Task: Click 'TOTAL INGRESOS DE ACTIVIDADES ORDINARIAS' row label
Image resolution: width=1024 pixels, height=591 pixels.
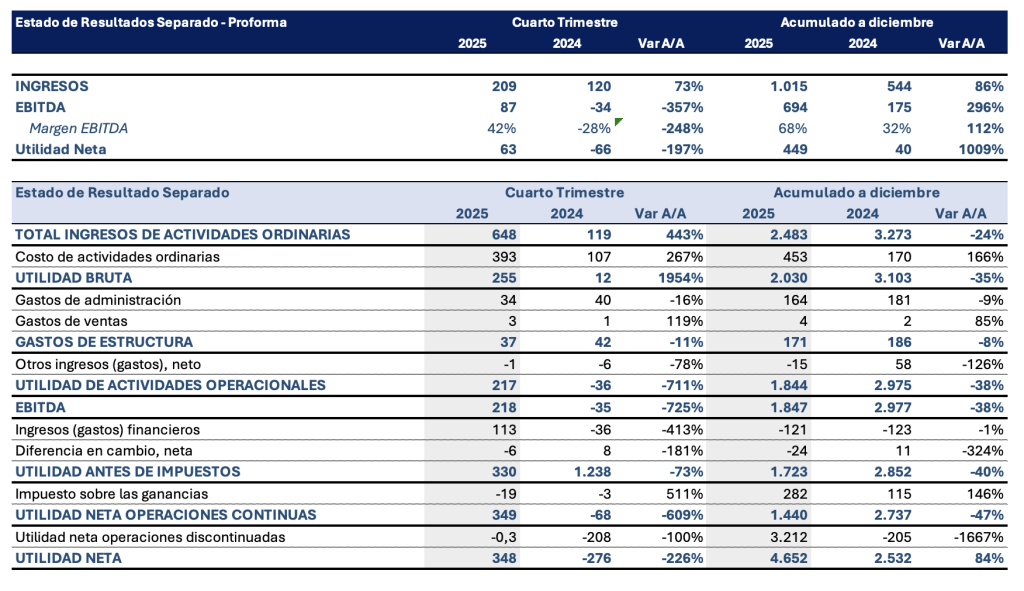Action: tap(182, 234)
